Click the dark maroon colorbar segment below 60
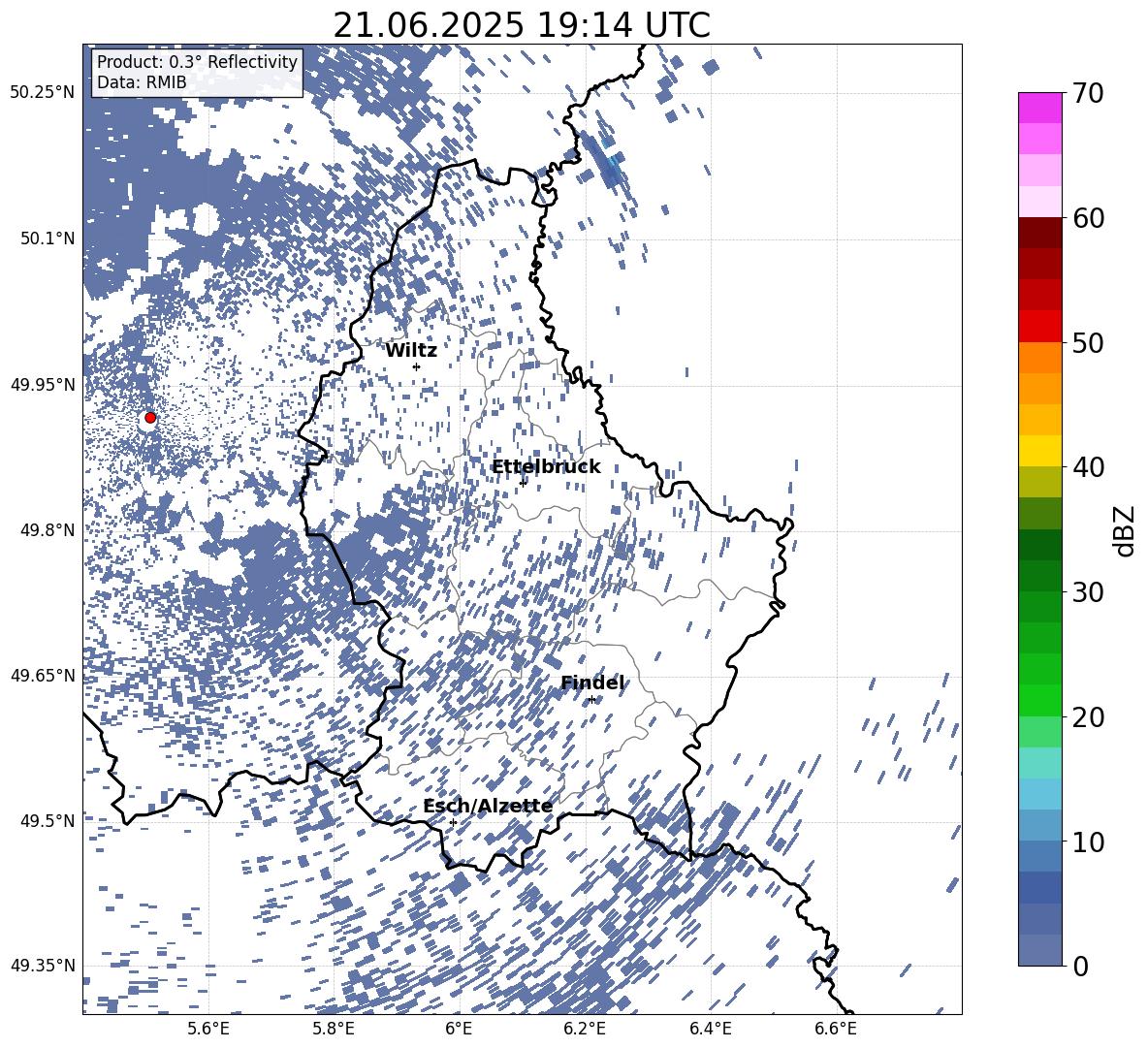This screenshot has width=1148, height=1048. [x=1039, y=234]
